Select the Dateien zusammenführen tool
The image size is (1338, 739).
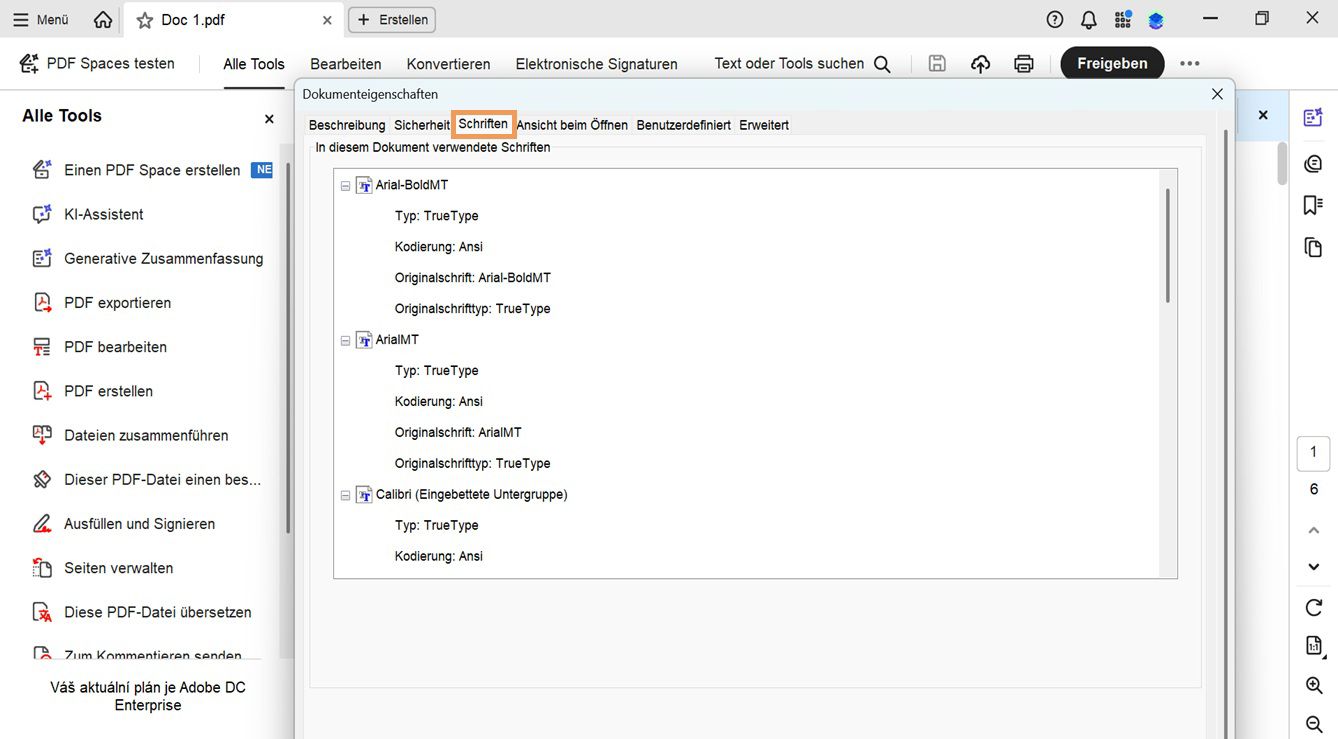130,435
